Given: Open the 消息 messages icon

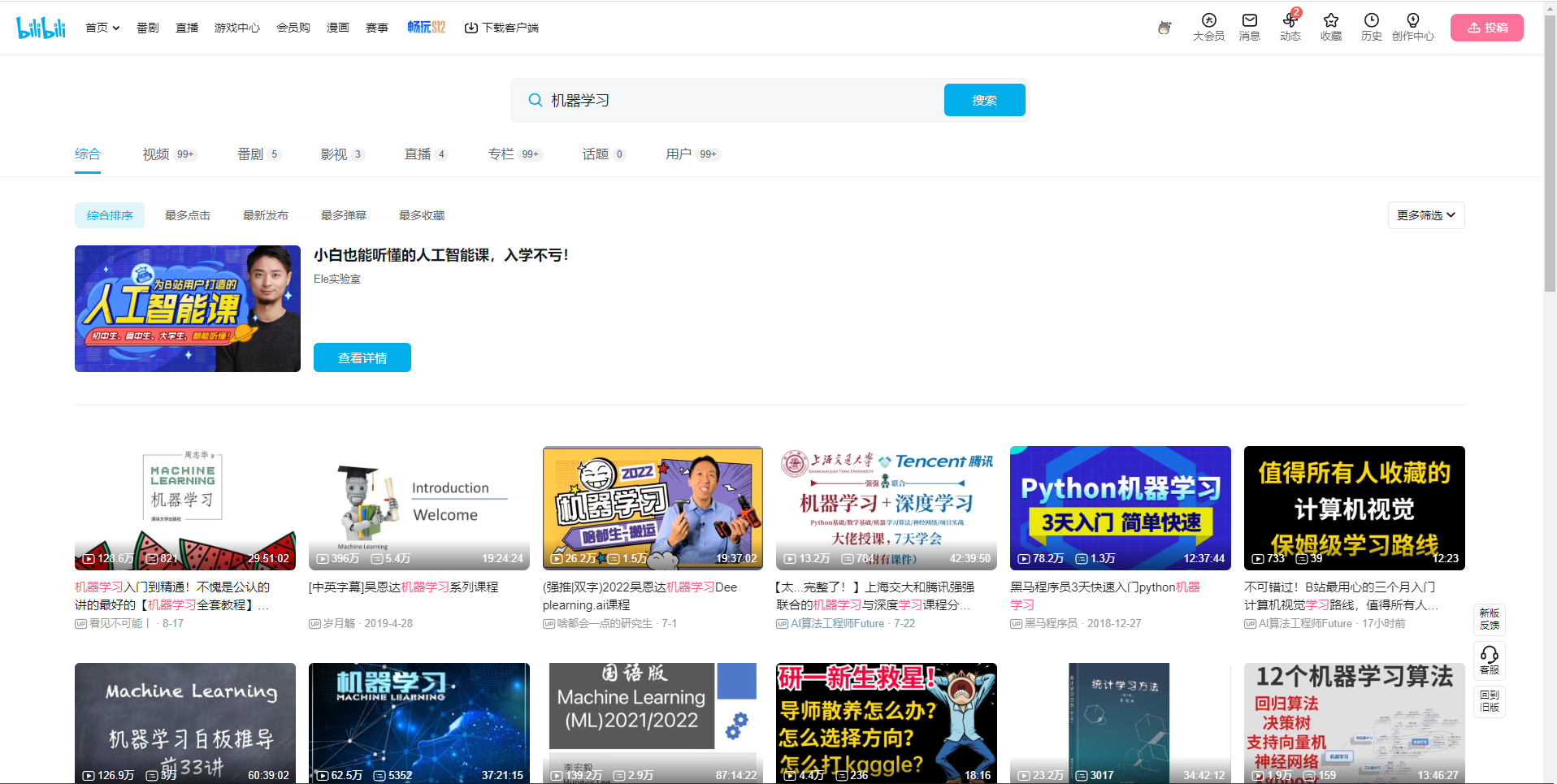Looking at the screenshot, I should click(1249, 21).
